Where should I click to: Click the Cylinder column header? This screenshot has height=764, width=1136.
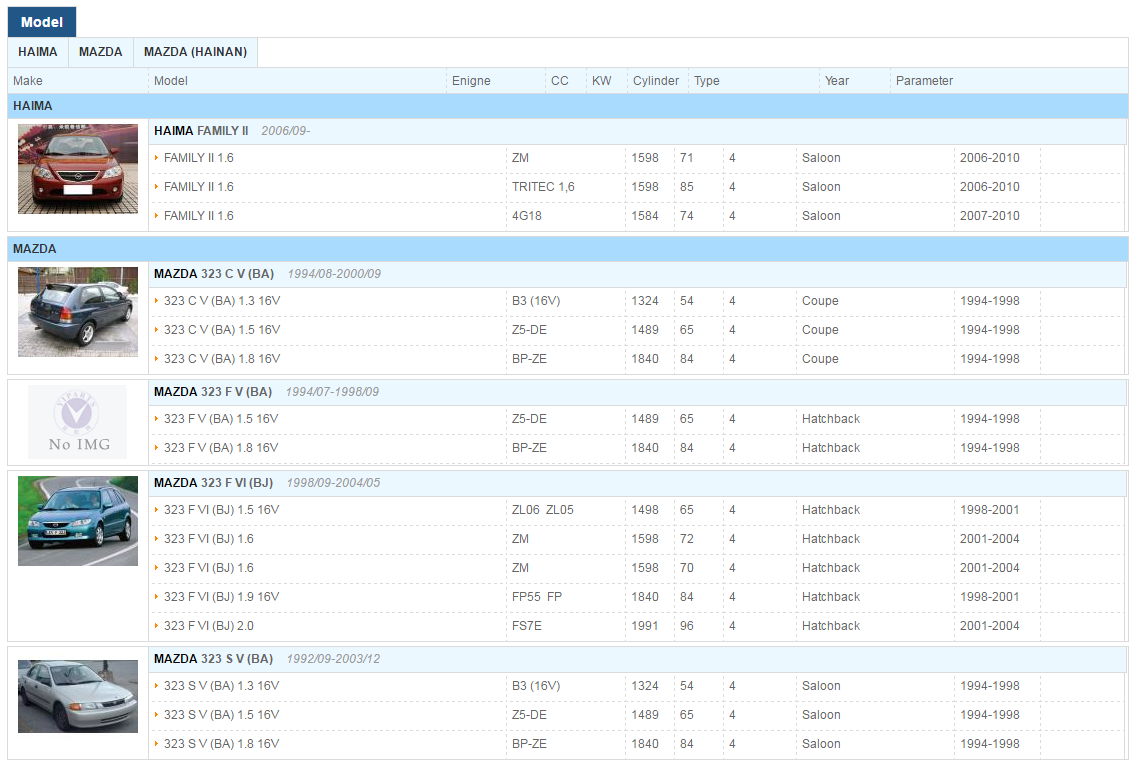(x=656, y=81)
